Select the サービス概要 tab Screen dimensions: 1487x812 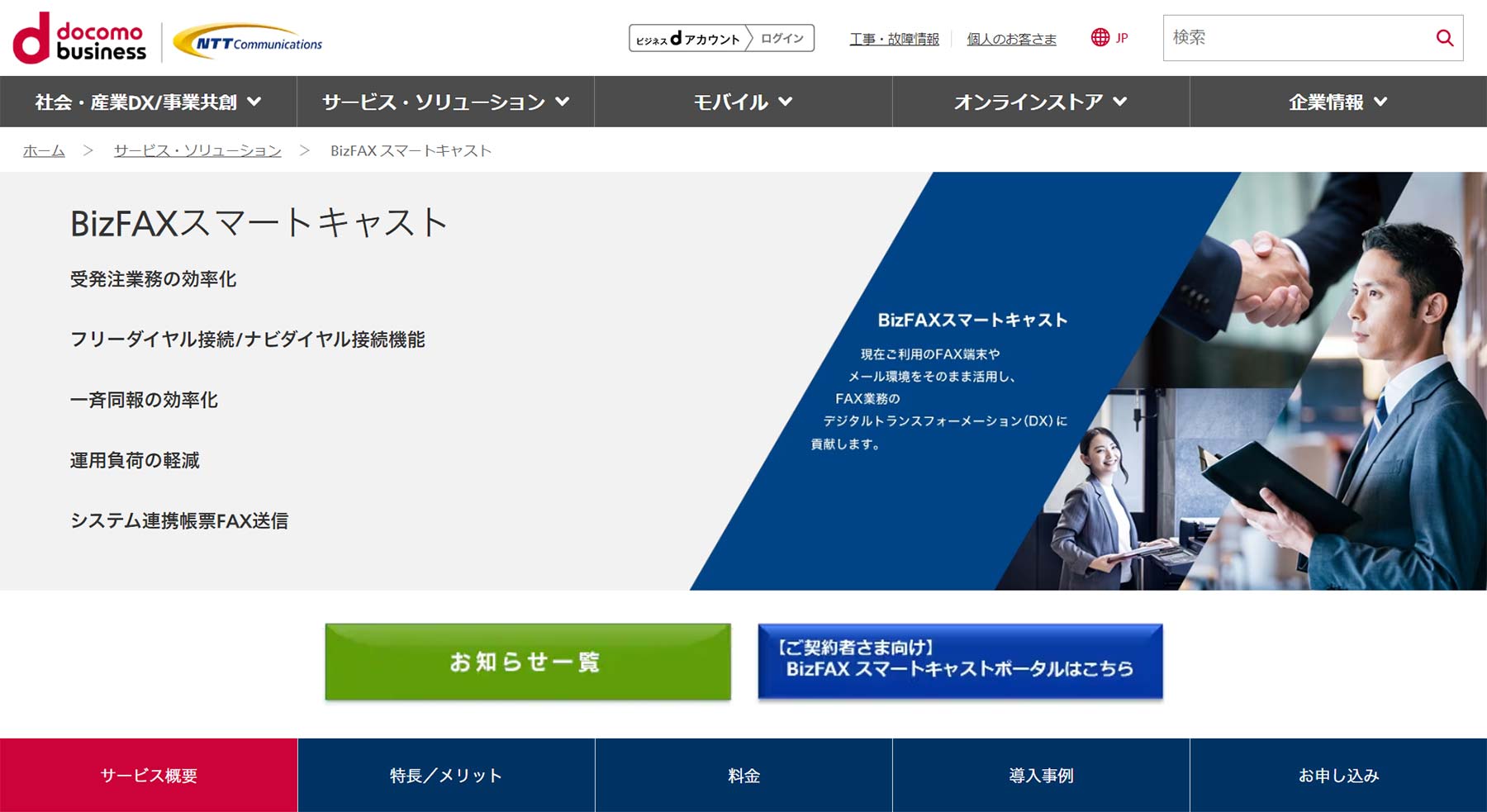[149, 775]
